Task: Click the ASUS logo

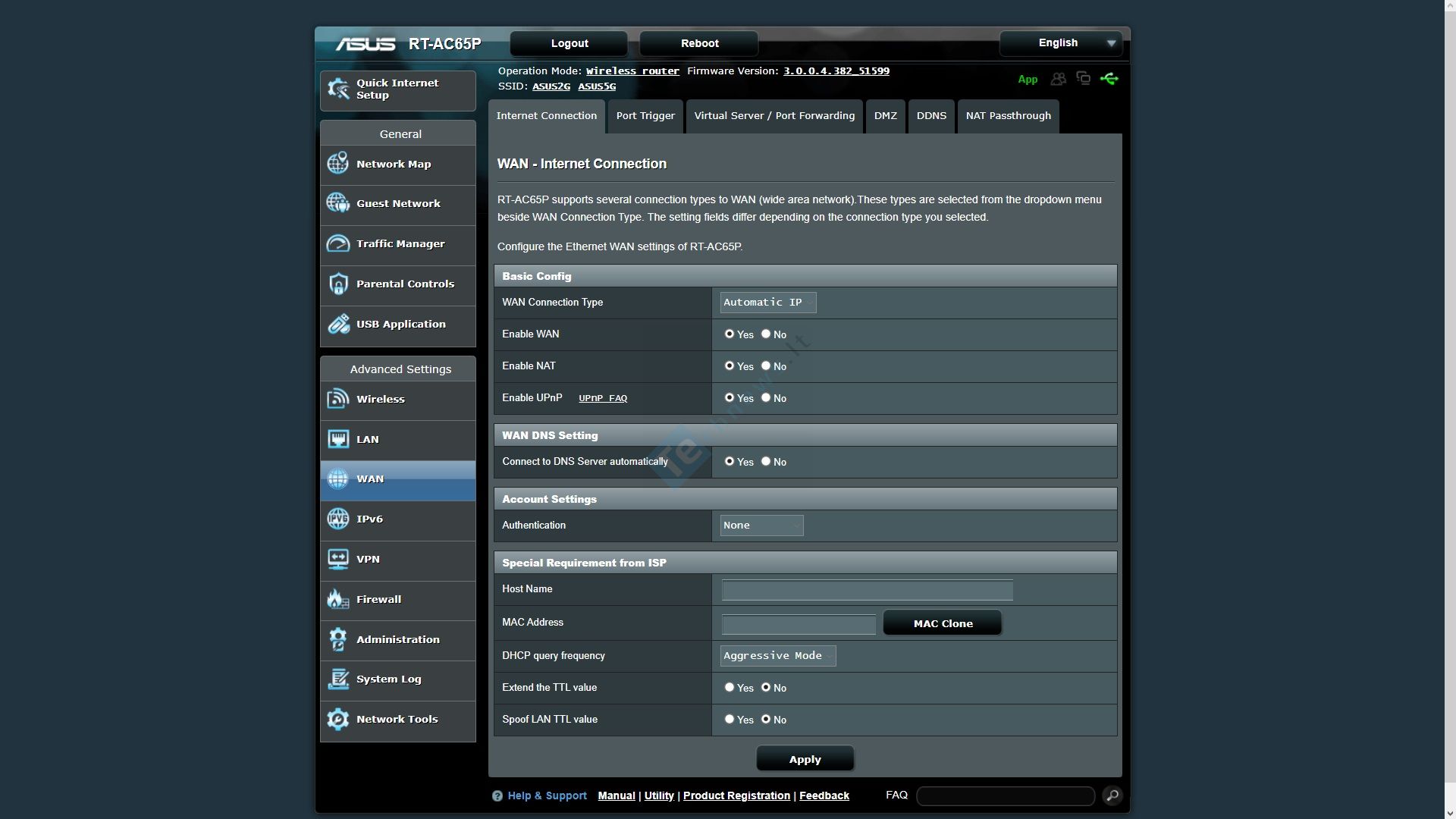Action: coord(366,44)
